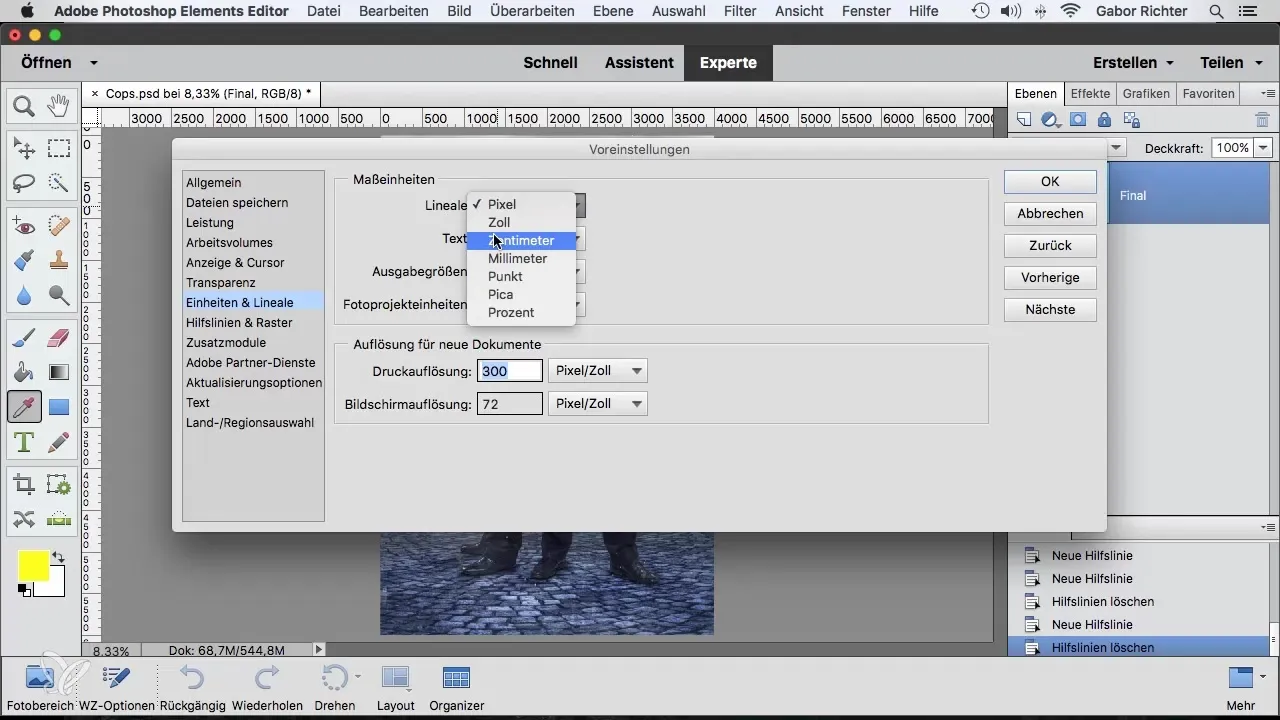Open the Filter menu in menu bar
Screen dimensions: 1280x720
(x=740, y=11)
